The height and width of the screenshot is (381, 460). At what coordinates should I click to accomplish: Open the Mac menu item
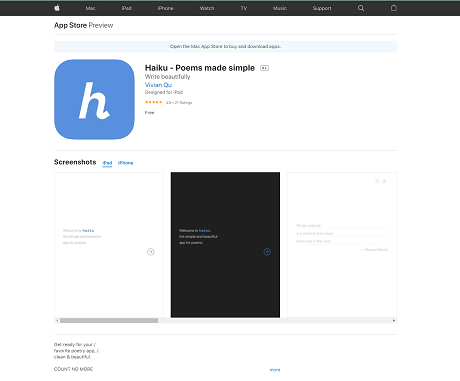pos(90,8)
